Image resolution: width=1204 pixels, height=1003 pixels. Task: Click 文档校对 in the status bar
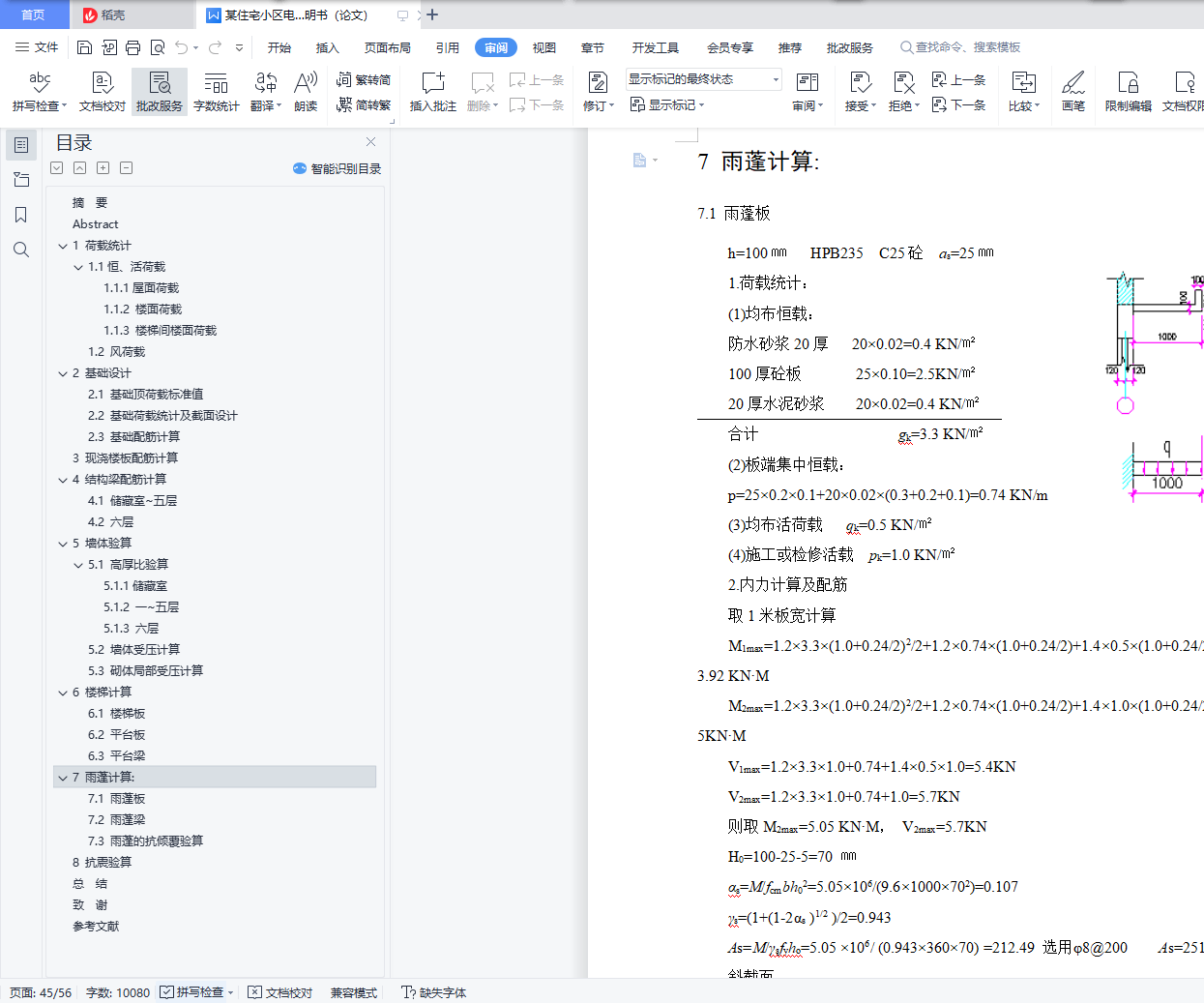[x=280, y=992]
